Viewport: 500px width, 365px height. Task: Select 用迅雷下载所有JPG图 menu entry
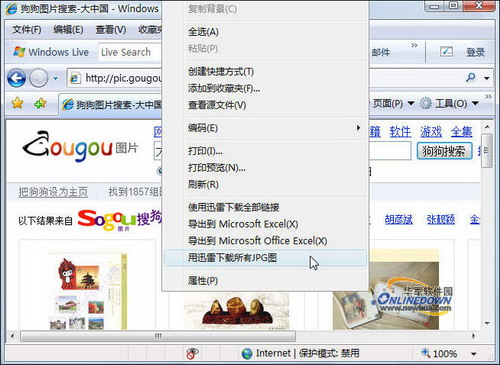tap(265, 258)
